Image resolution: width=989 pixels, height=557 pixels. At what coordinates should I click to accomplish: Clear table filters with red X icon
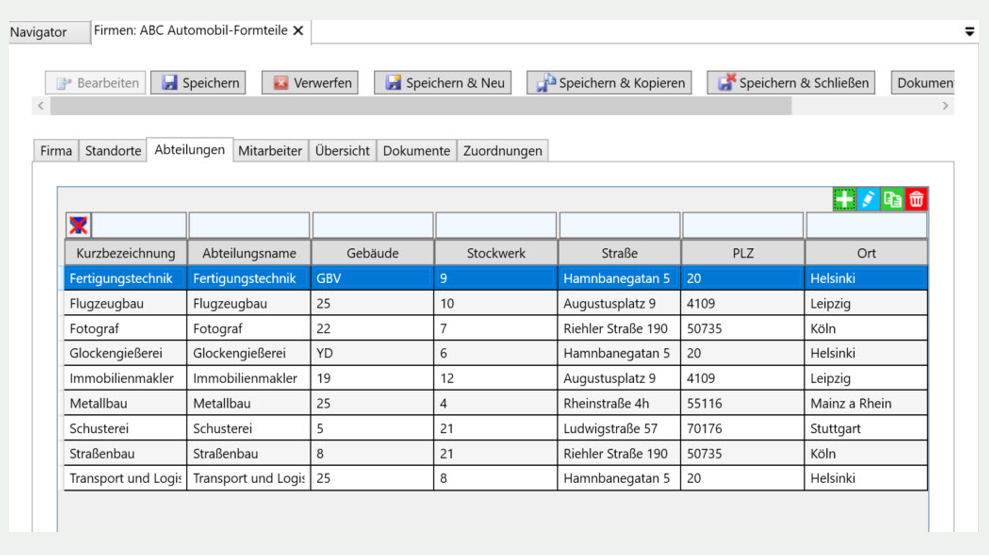tap(78, 225)
